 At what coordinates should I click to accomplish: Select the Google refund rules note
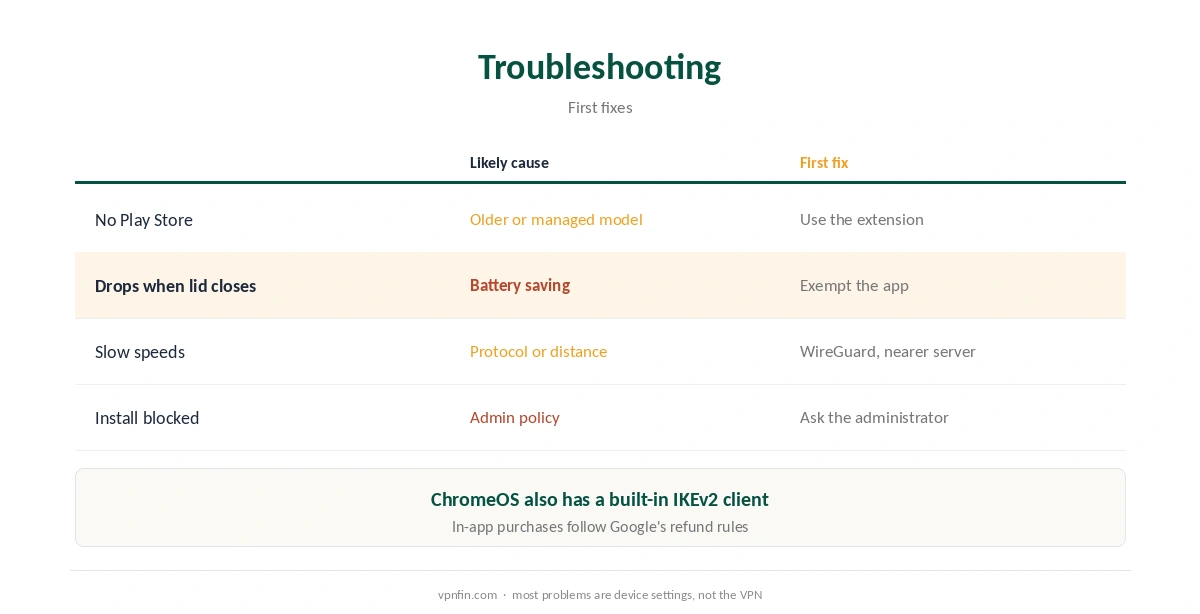(x=600, y=527)
